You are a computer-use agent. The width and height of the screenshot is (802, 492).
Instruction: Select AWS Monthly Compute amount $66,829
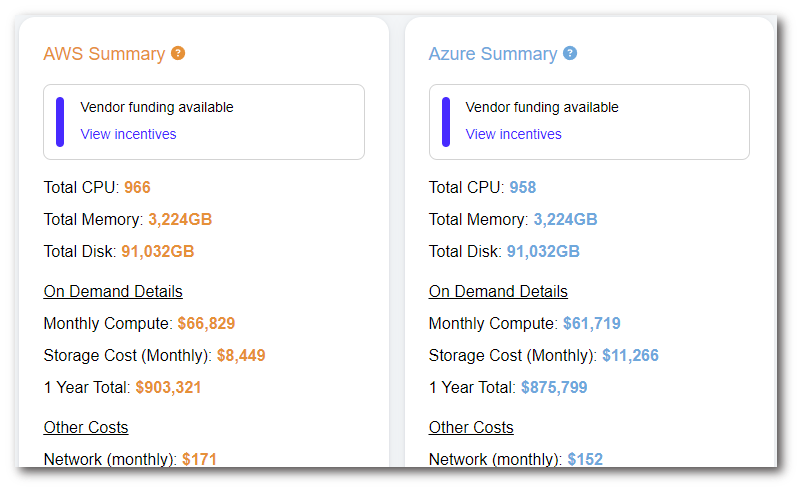click(206, 323)
